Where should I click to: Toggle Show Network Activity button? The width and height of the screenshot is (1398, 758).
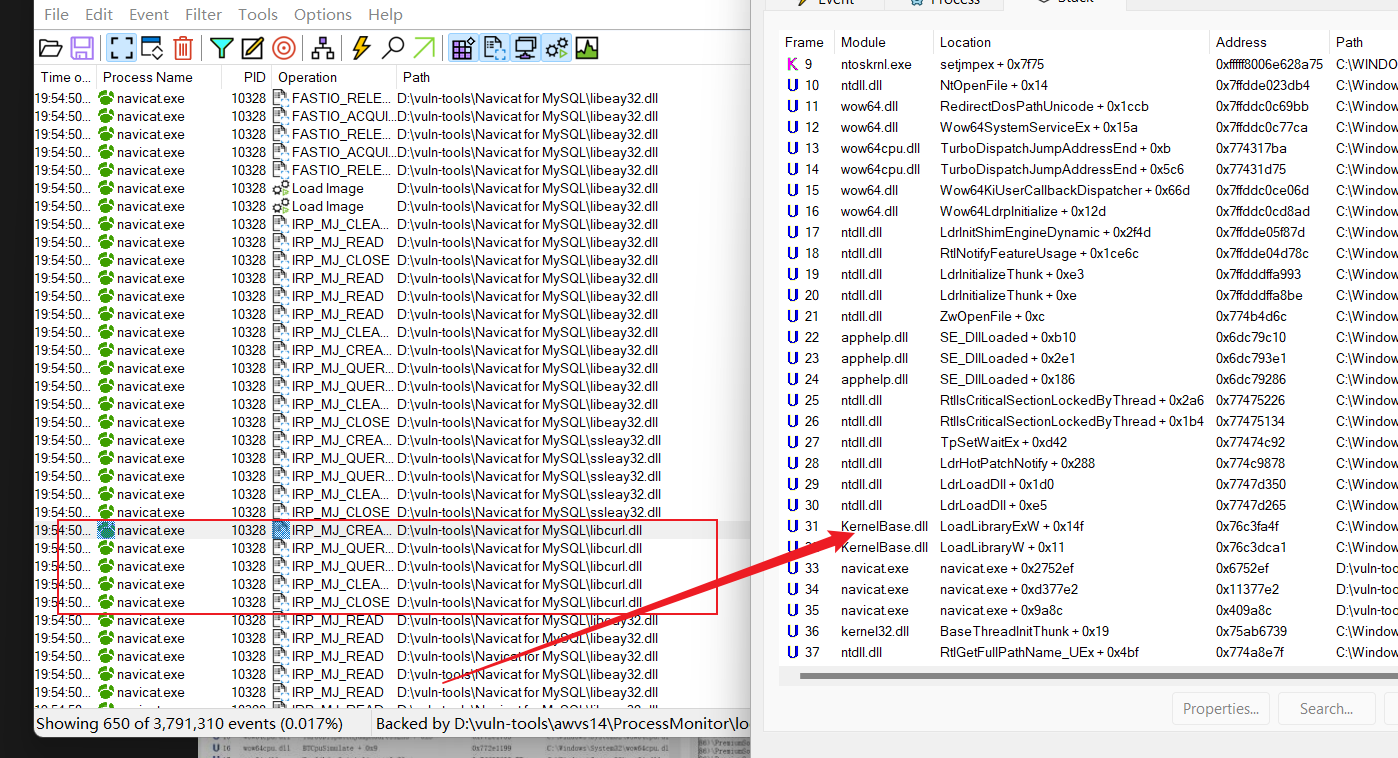[526, 47]
